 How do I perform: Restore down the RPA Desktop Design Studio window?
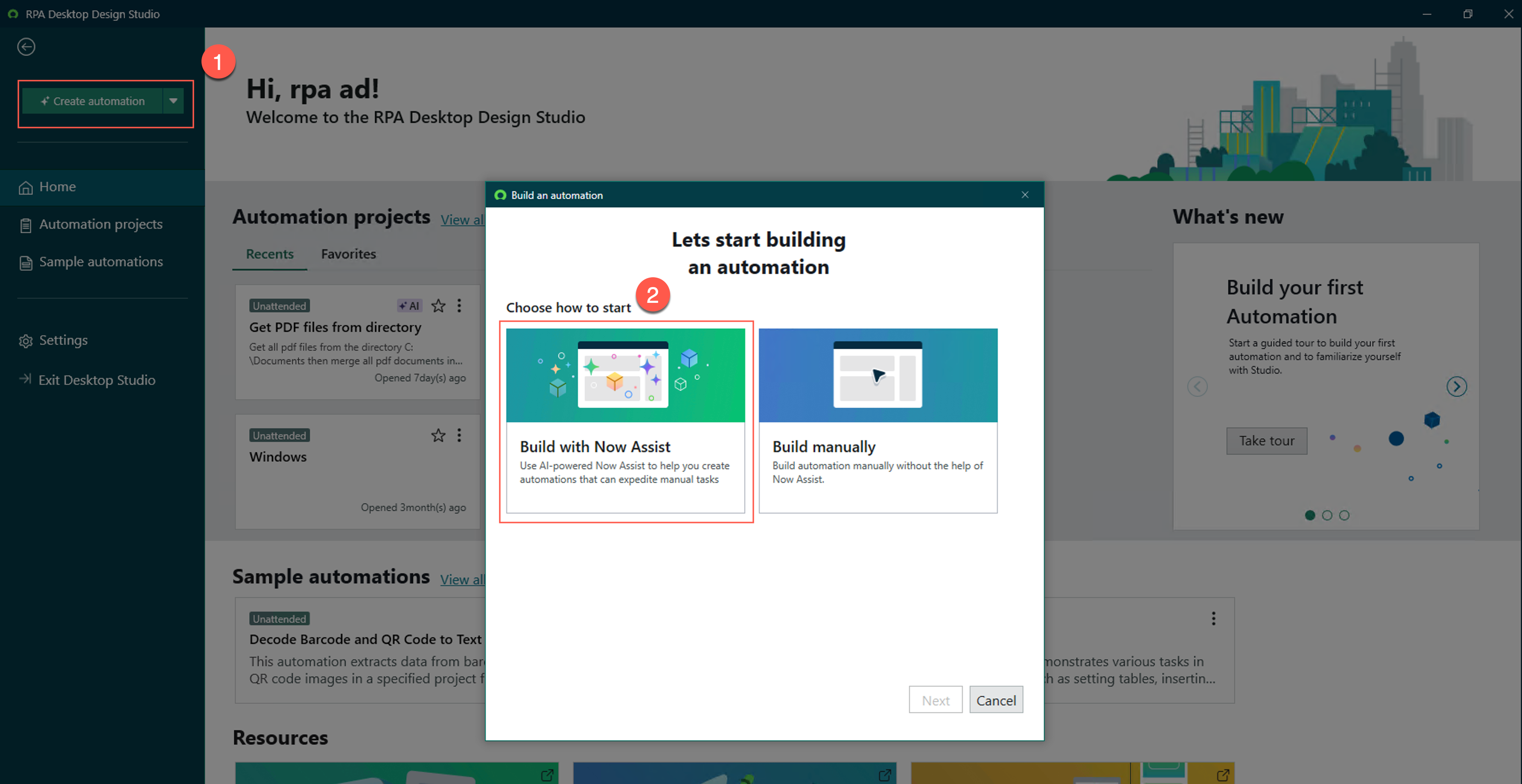click(x=1468, y=14)
